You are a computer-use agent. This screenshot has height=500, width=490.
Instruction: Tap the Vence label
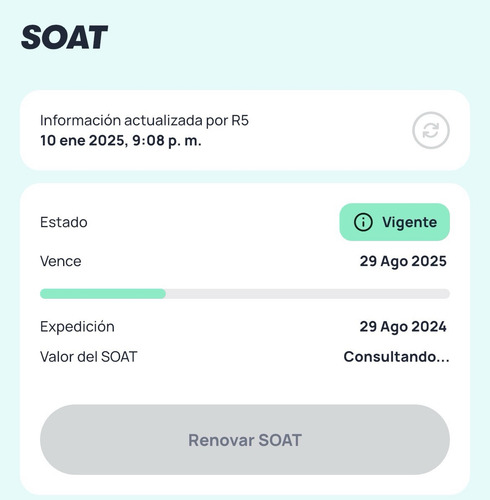tap(60, 261)
